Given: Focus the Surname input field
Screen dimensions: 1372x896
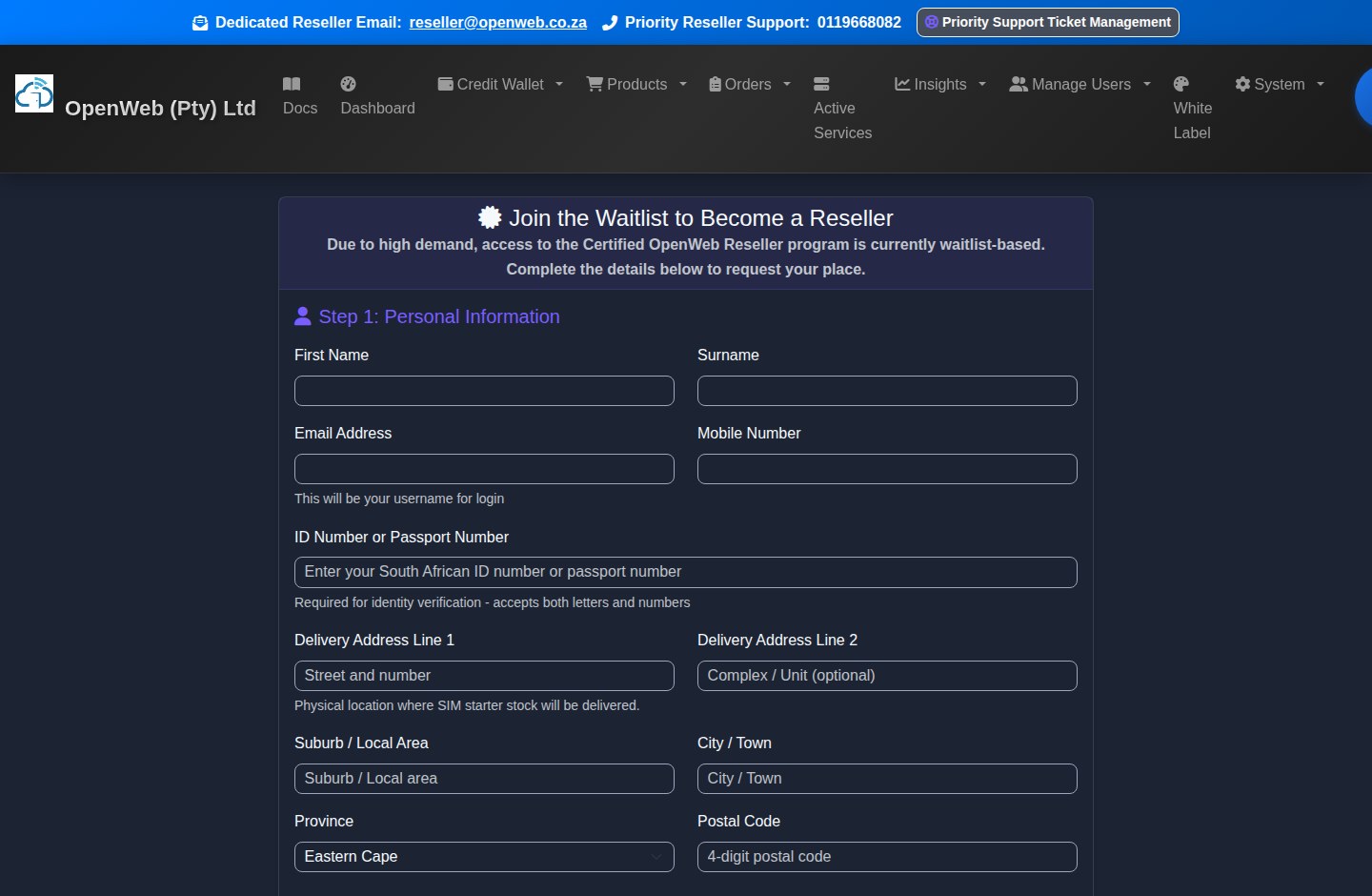Looking at the screenshot, I should click(x=887, y=391).
